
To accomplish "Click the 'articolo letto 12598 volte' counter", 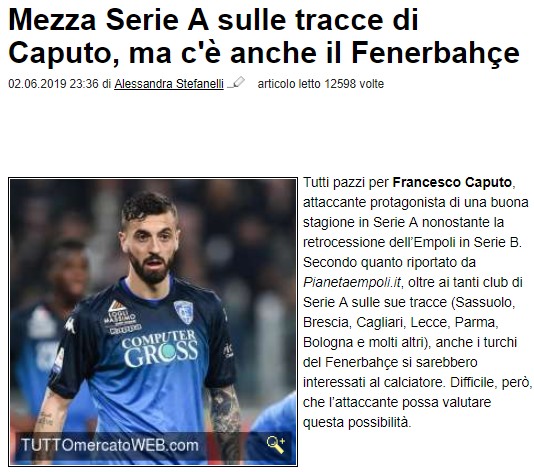I will [321, 83].
